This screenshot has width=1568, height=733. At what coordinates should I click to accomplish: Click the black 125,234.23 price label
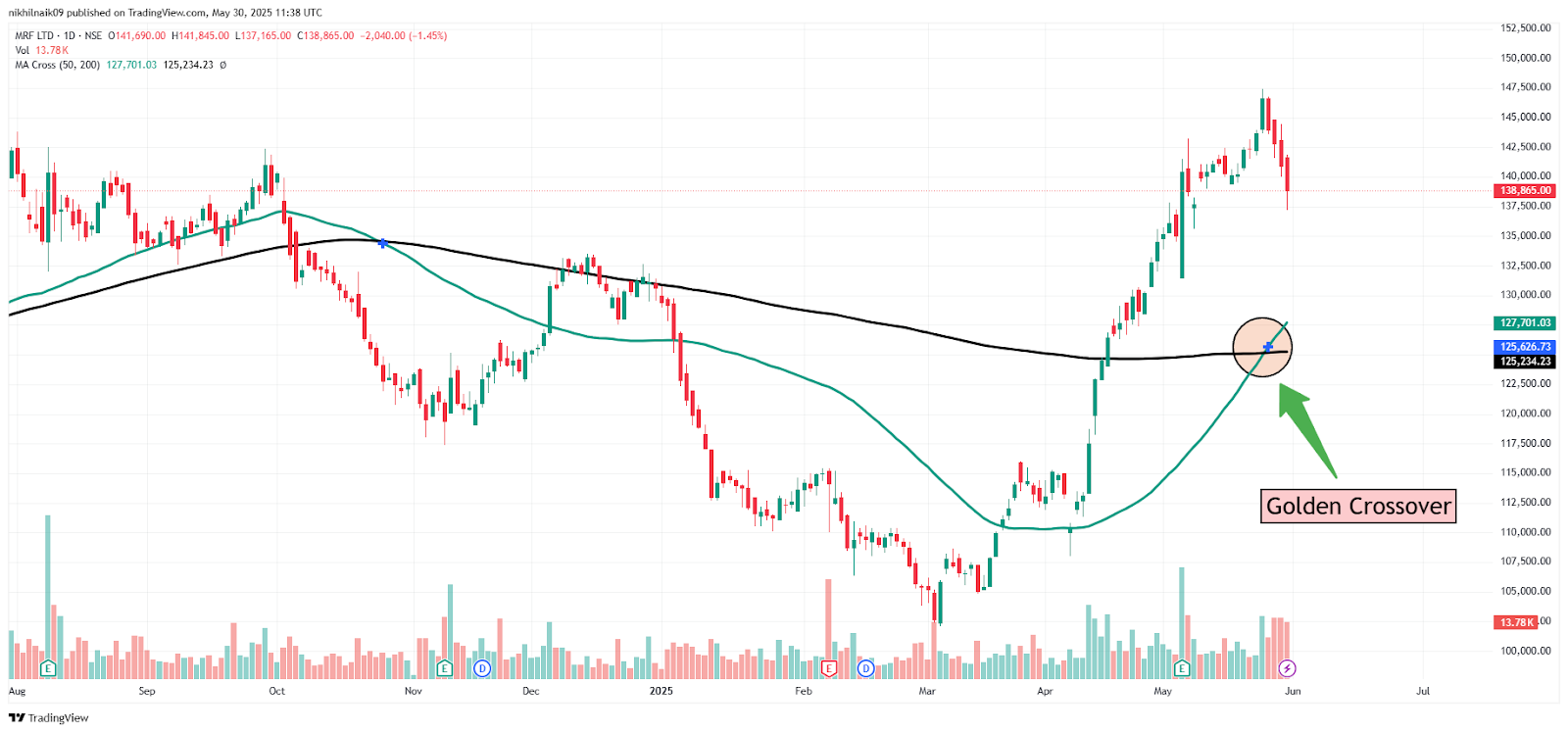(x=1526, y=362)
